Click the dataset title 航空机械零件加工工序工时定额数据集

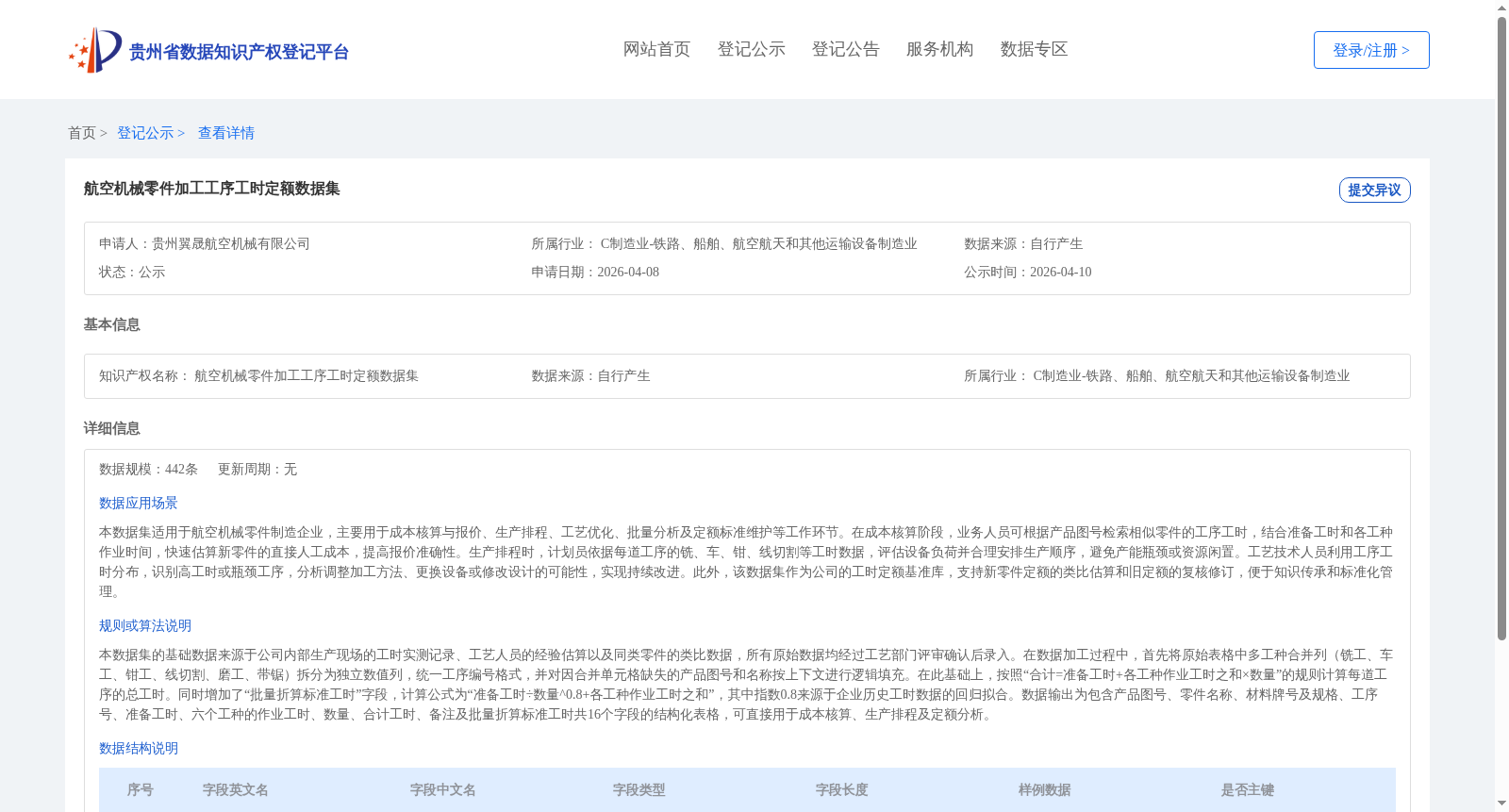click(x=212, y=189)
